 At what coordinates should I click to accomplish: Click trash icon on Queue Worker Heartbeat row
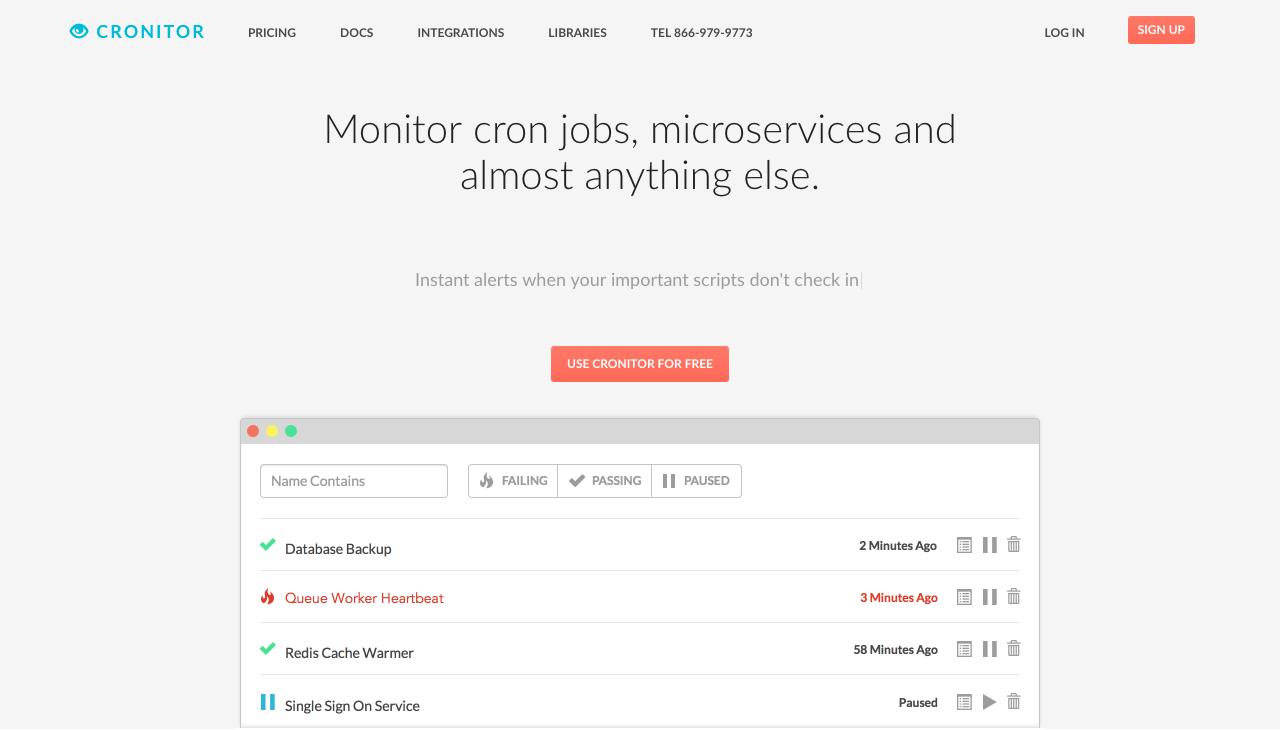1014,597
